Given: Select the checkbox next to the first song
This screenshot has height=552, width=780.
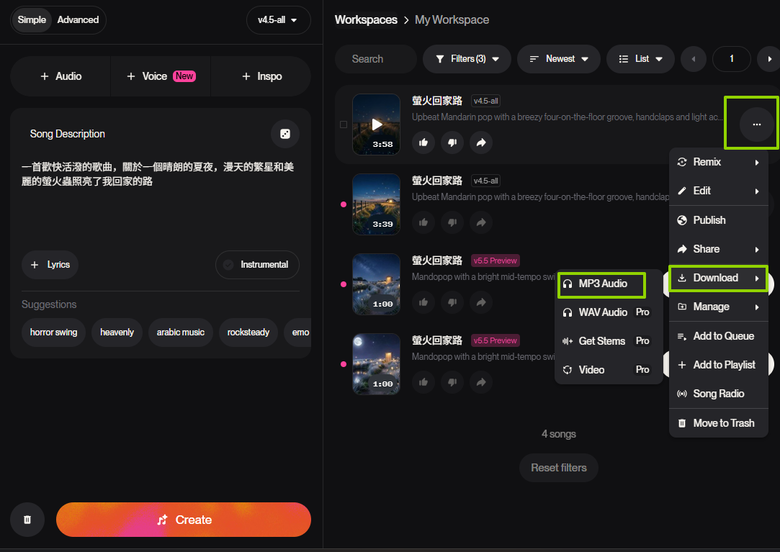Looking at the screenshot, I should [x=343, y=124].
